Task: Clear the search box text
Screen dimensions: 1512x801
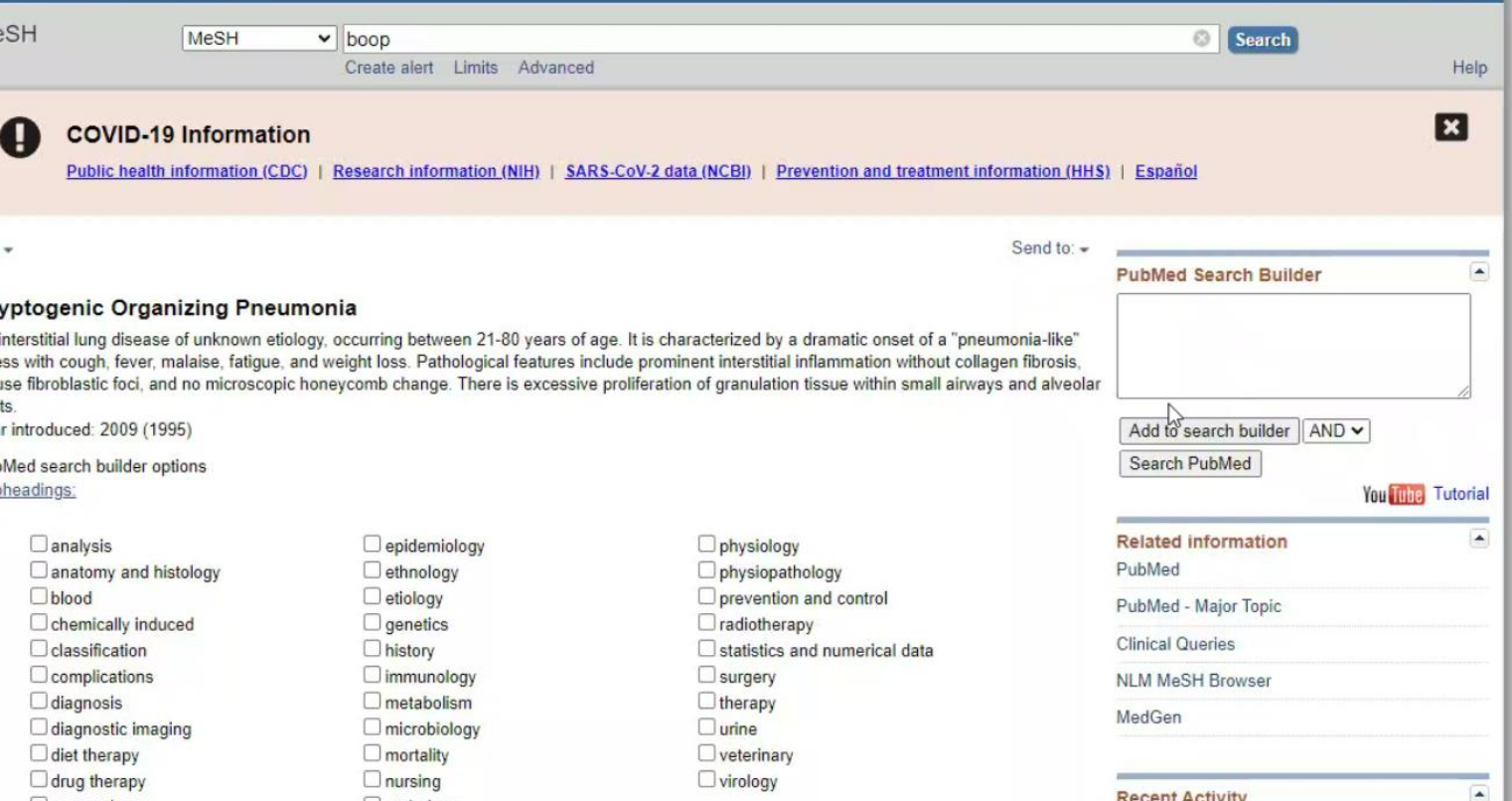Action: [1201, 39]
